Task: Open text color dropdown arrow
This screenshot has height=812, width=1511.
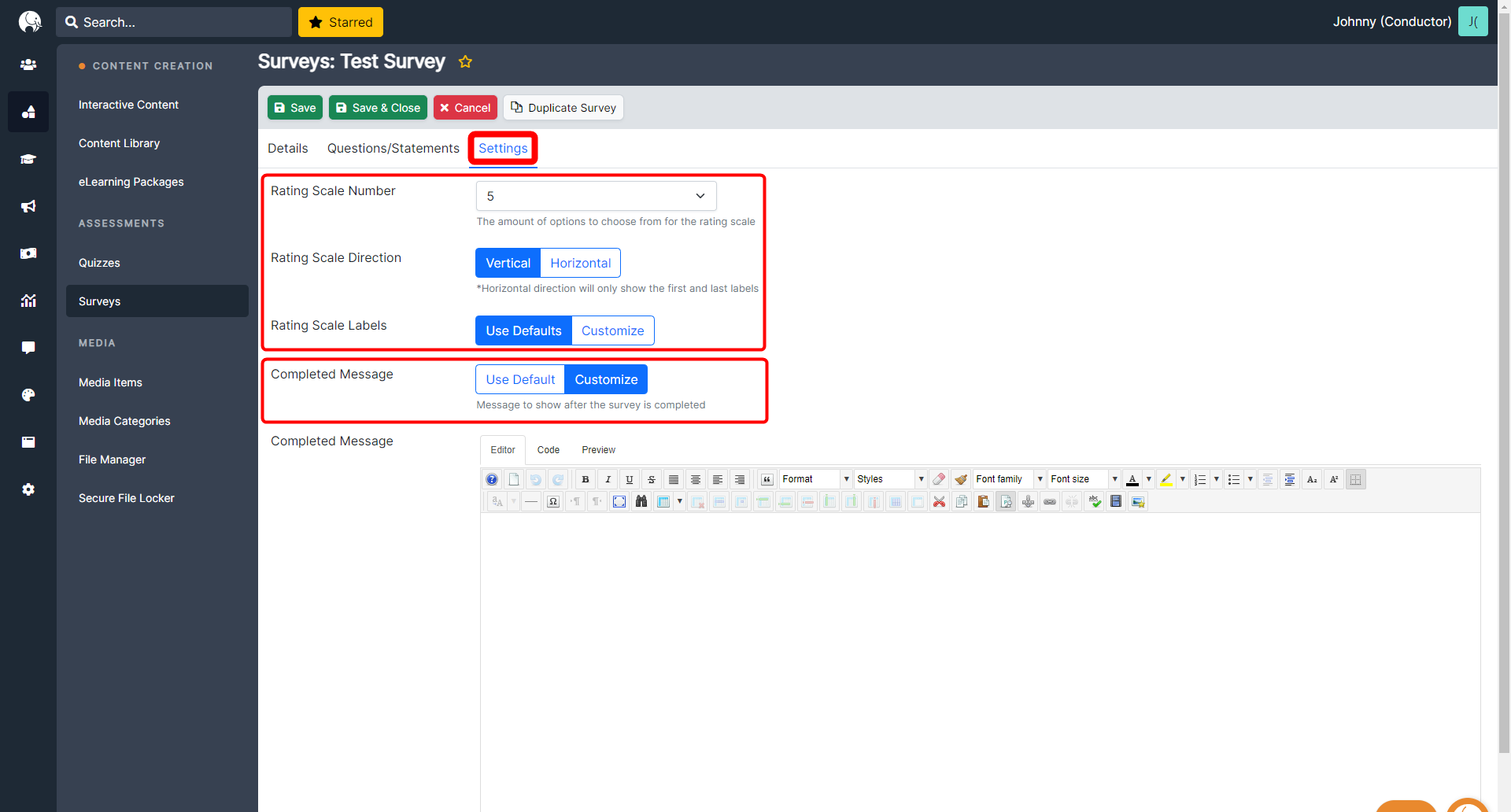Action: [x=1149, y=479]
